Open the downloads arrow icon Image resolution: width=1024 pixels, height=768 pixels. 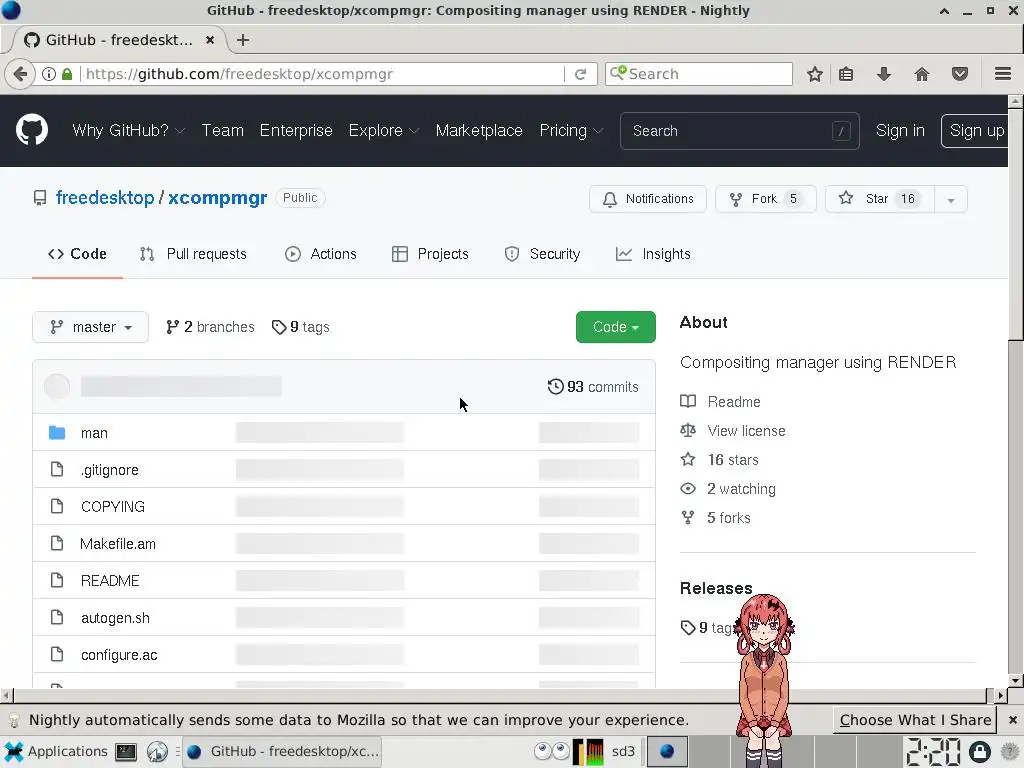coord(884,74)
